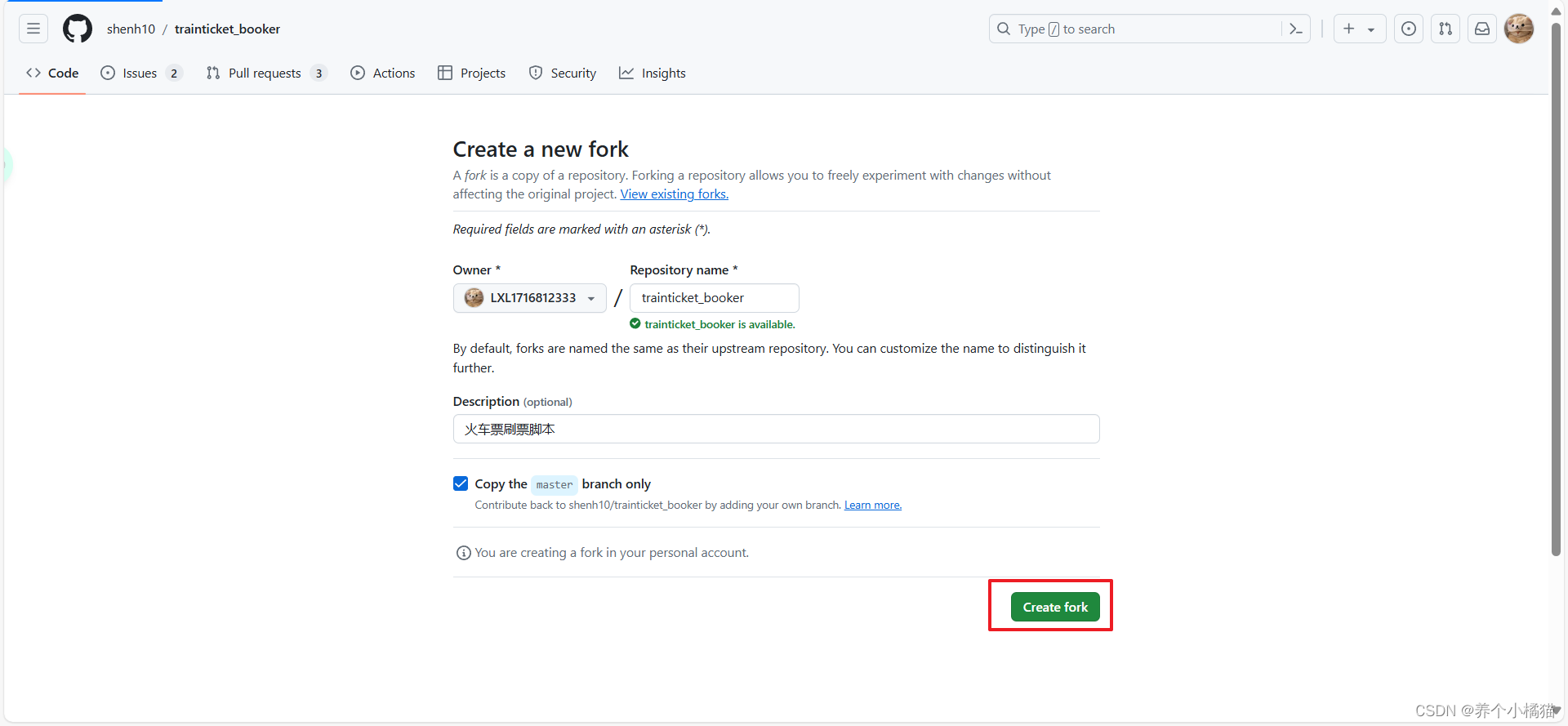Follow the View existing forks link
1568x726 pixels.
point(674,194)
